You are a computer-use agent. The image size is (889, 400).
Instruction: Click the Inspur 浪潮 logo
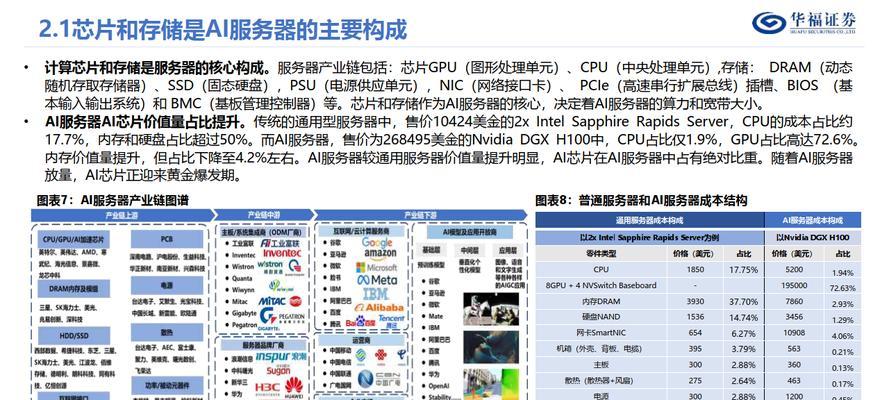[x=281, y=357]
